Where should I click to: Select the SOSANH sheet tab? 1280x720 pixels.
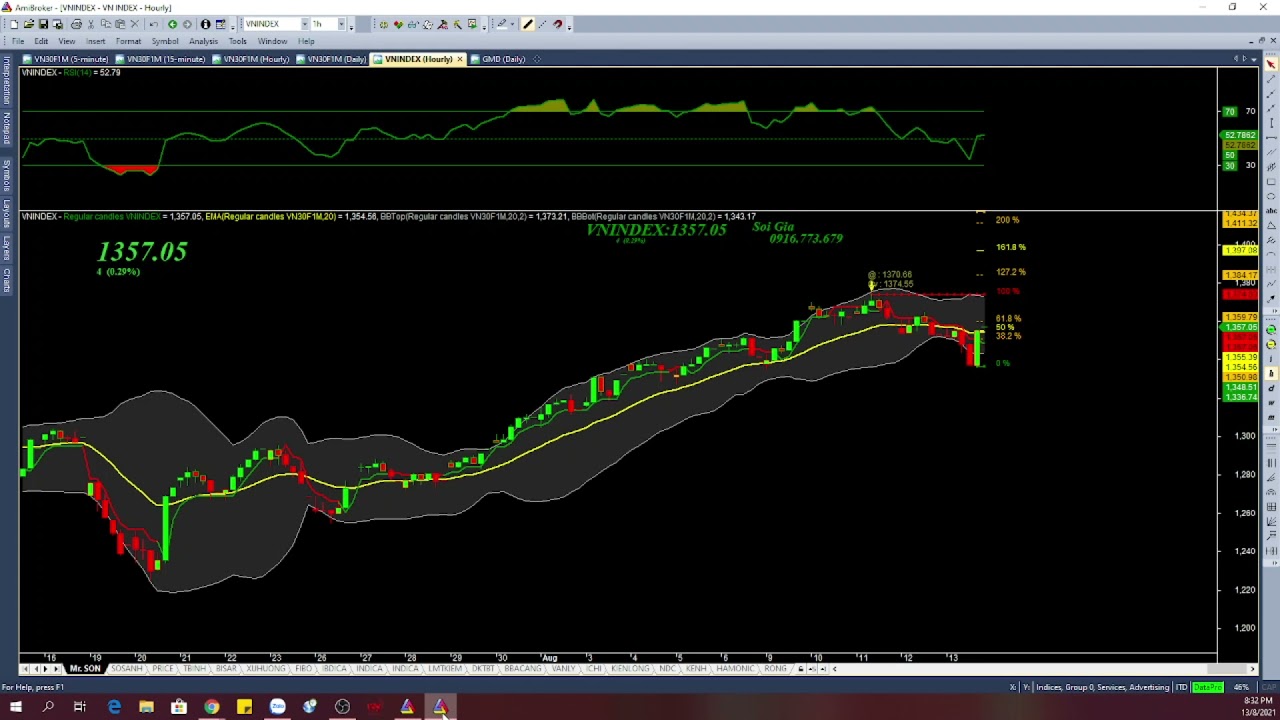click(126, 668)
